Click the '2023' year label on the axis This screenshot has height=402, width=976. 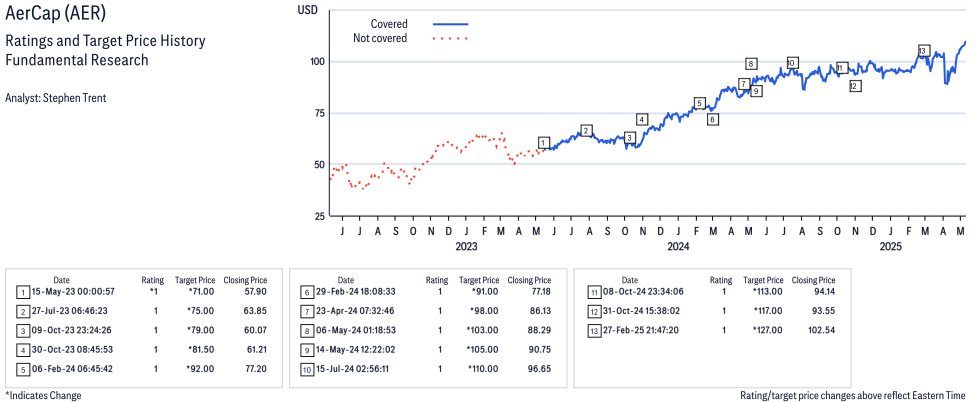click(466, 247)
